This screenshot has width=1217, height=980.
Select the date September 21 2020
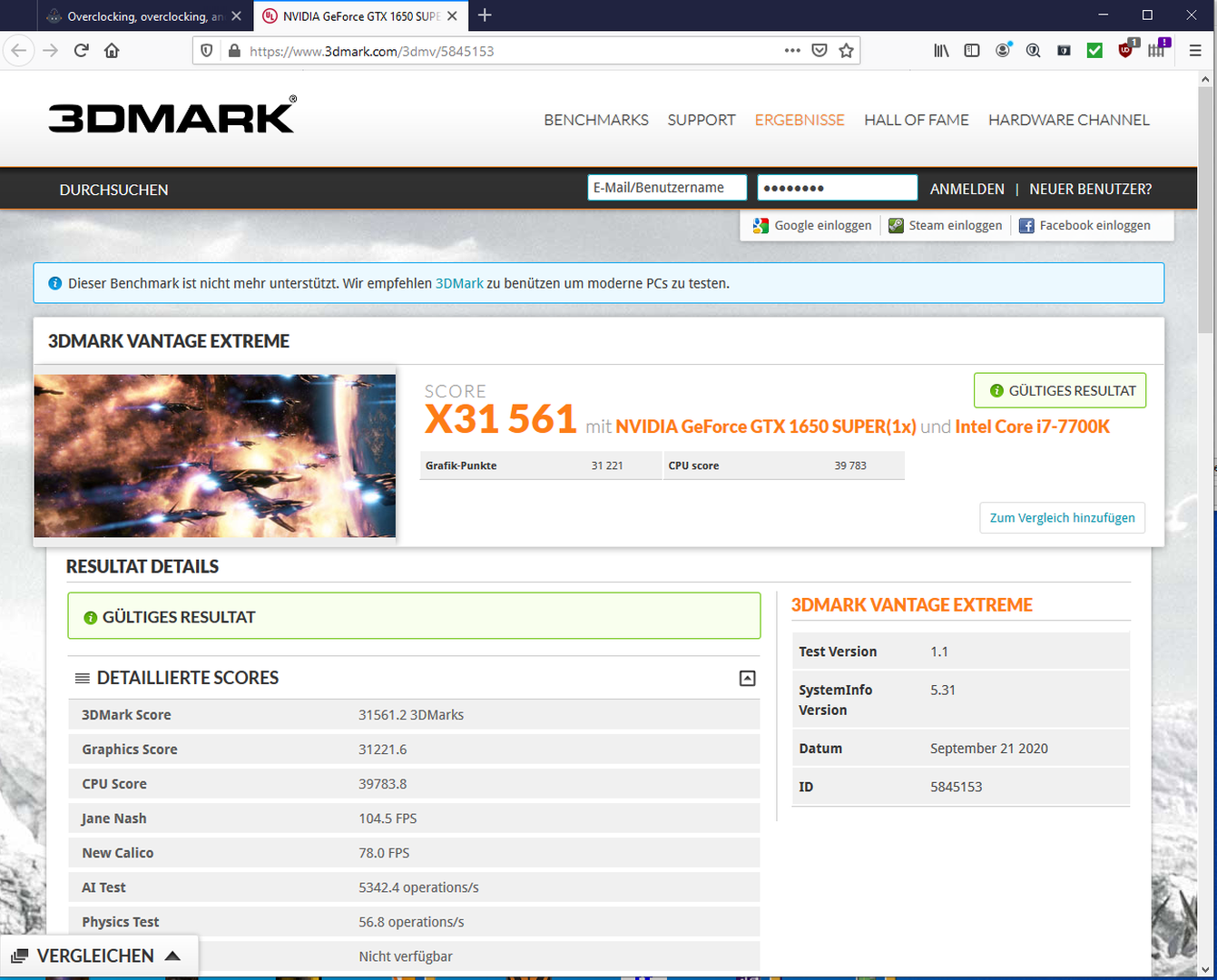[989, 749]
